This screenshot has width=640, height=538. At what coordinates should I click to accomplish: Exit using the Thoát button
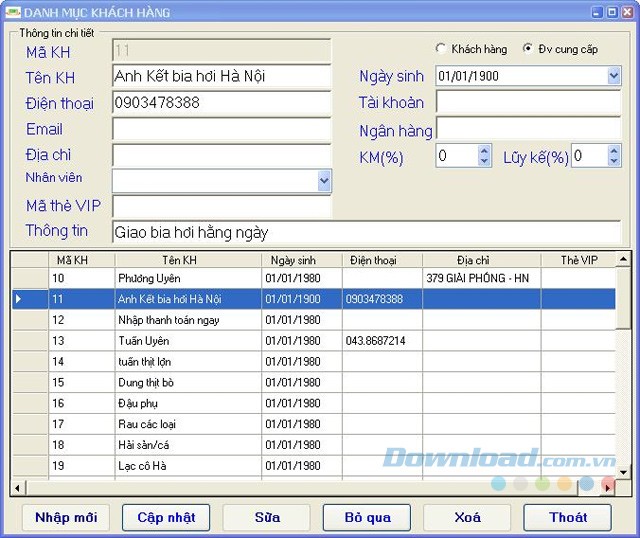click(567, 517)
